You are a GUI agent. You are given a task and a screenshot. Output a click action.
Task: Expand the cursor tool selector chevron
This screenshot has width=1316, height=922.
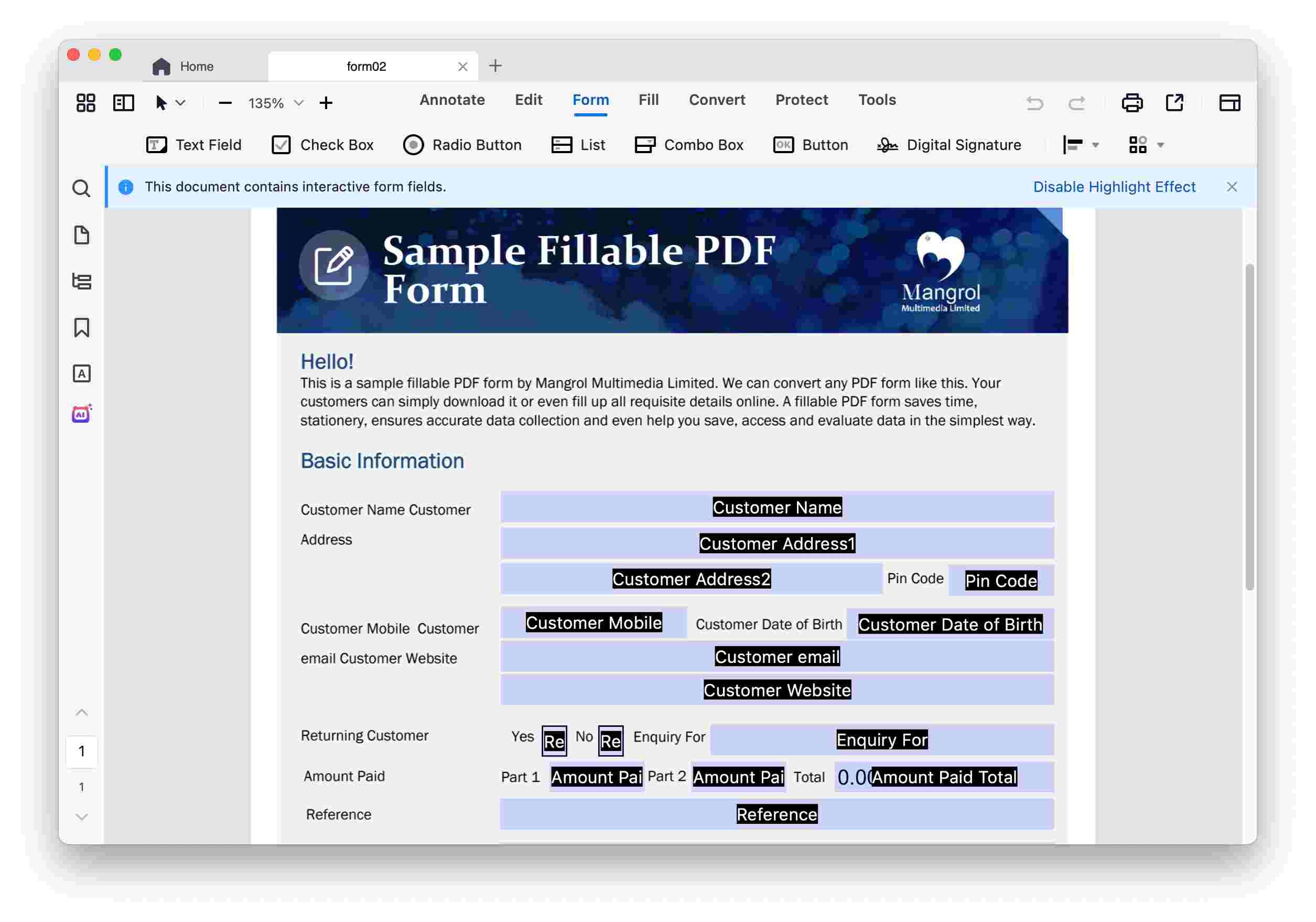180,103
